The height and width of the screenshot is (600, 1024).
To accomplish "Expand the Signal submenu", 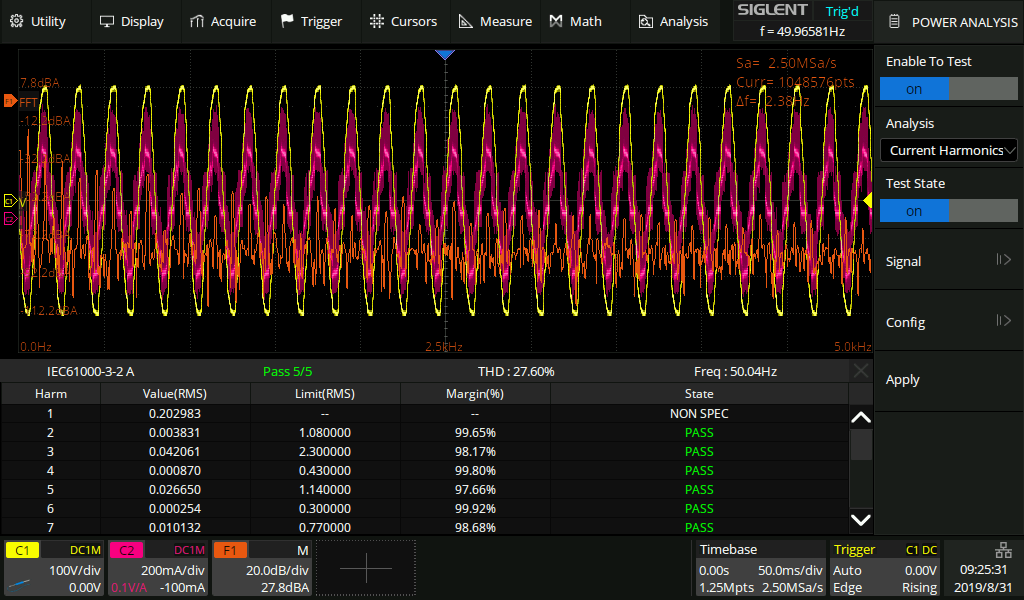I will coord(948,261).
